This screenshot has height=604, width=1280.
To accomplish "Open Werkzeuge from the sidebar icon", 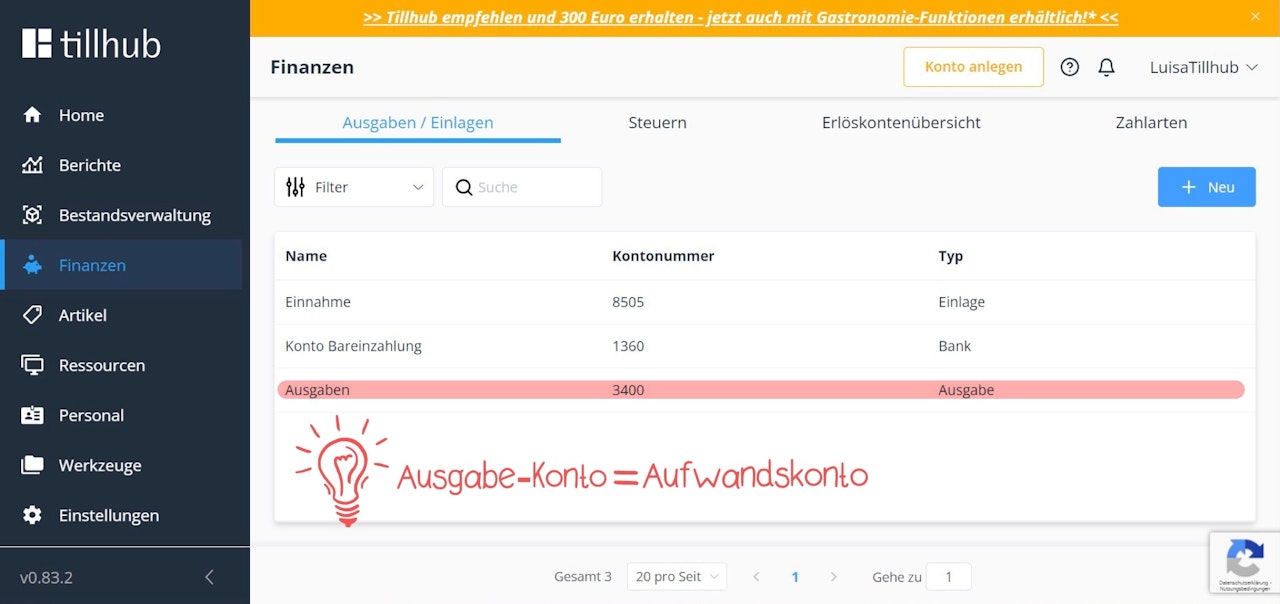I will click(x=34, y=465).
